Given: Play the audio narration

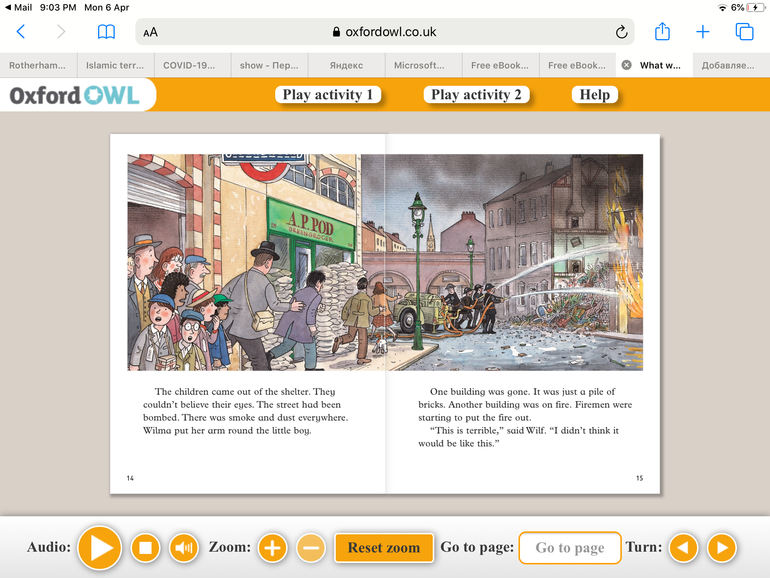Looking at the screenshot, I should [x=99, y=547].
